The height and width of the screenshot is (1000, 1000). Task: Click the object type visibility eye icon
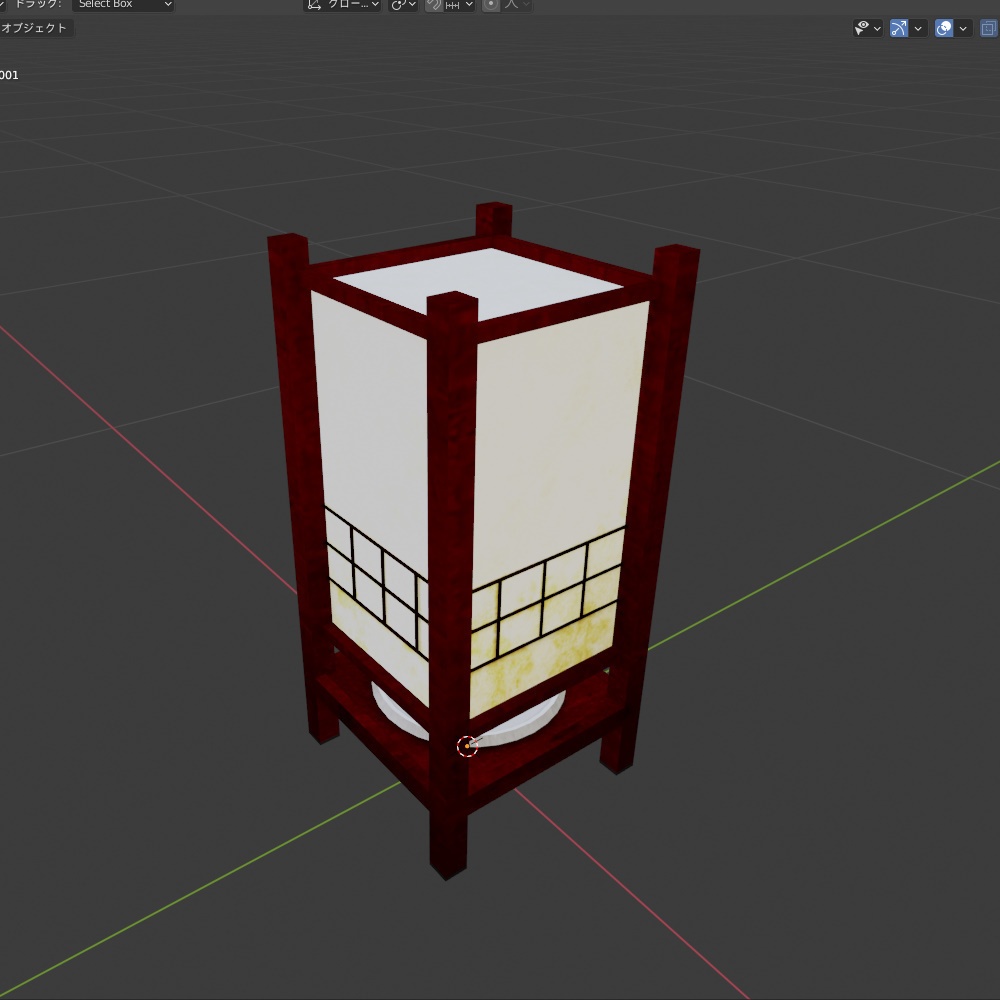tap(861, 28)
